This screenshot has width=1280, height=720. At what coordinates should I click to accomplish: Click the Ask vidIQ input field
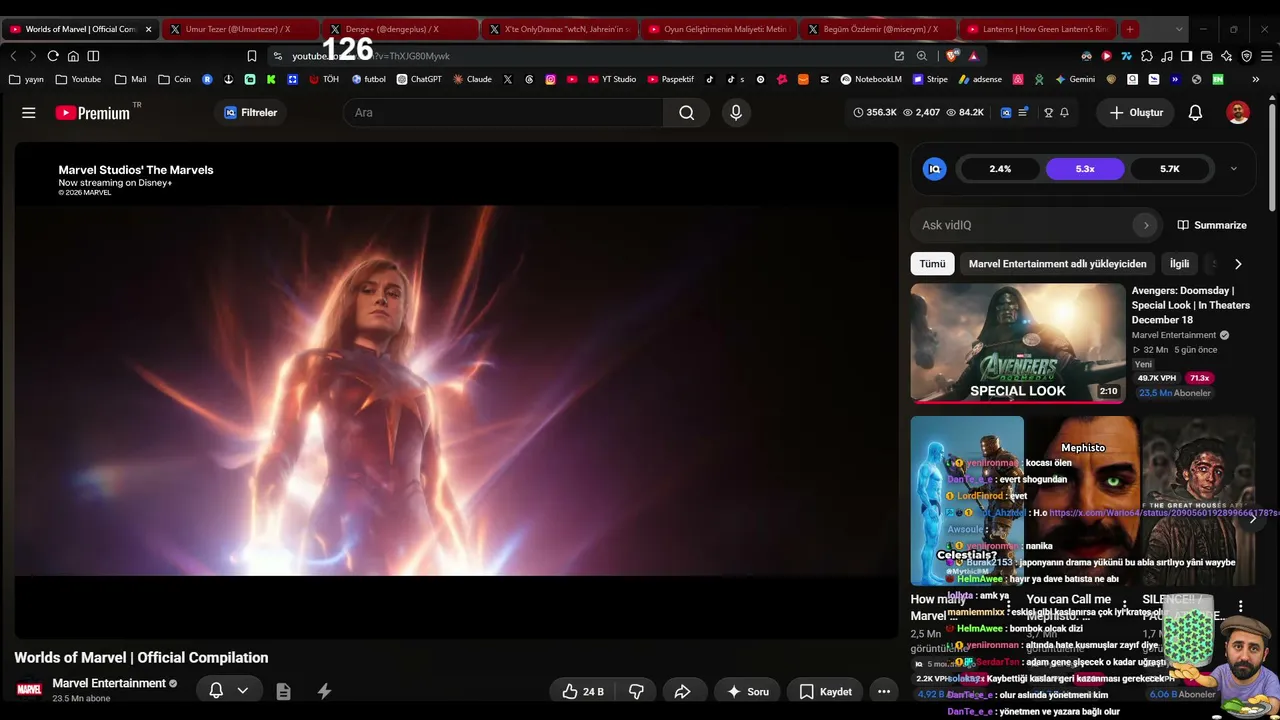click(1035, 225)
